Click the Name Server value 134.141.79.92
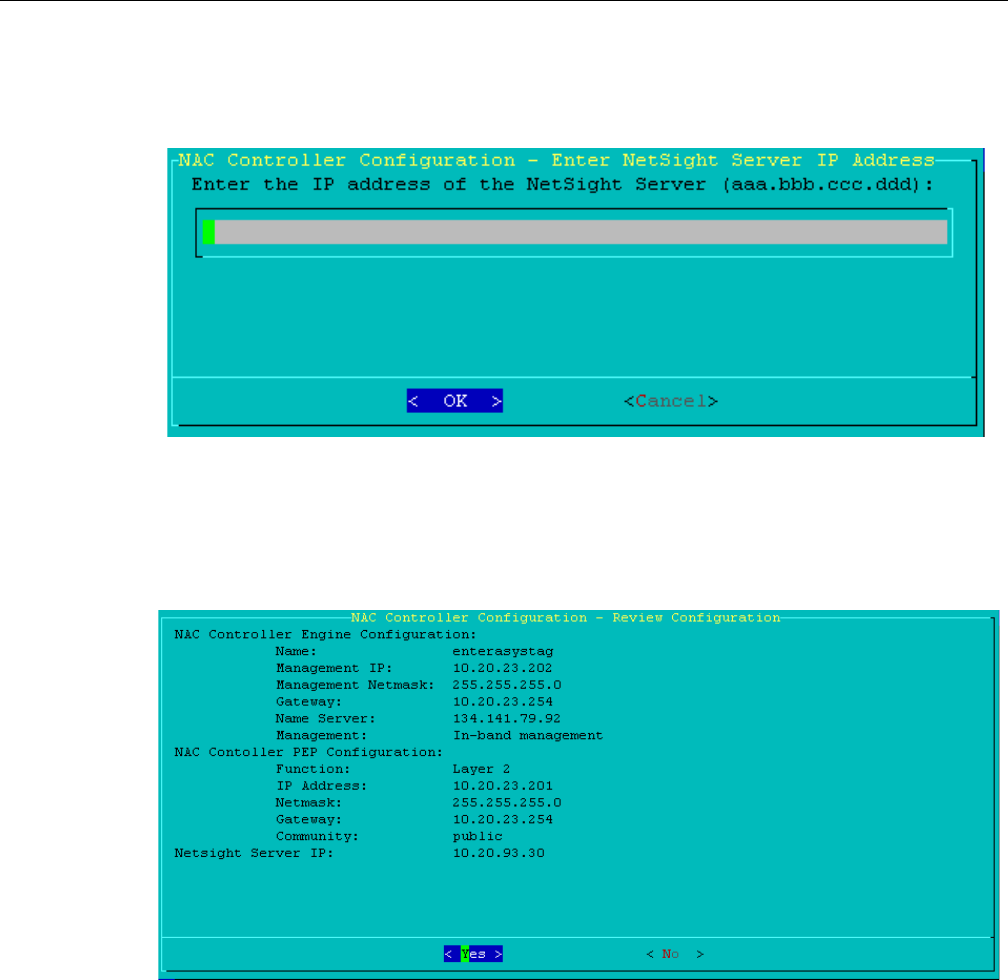Screen dimensions: 1008x980 pos(507,718)
